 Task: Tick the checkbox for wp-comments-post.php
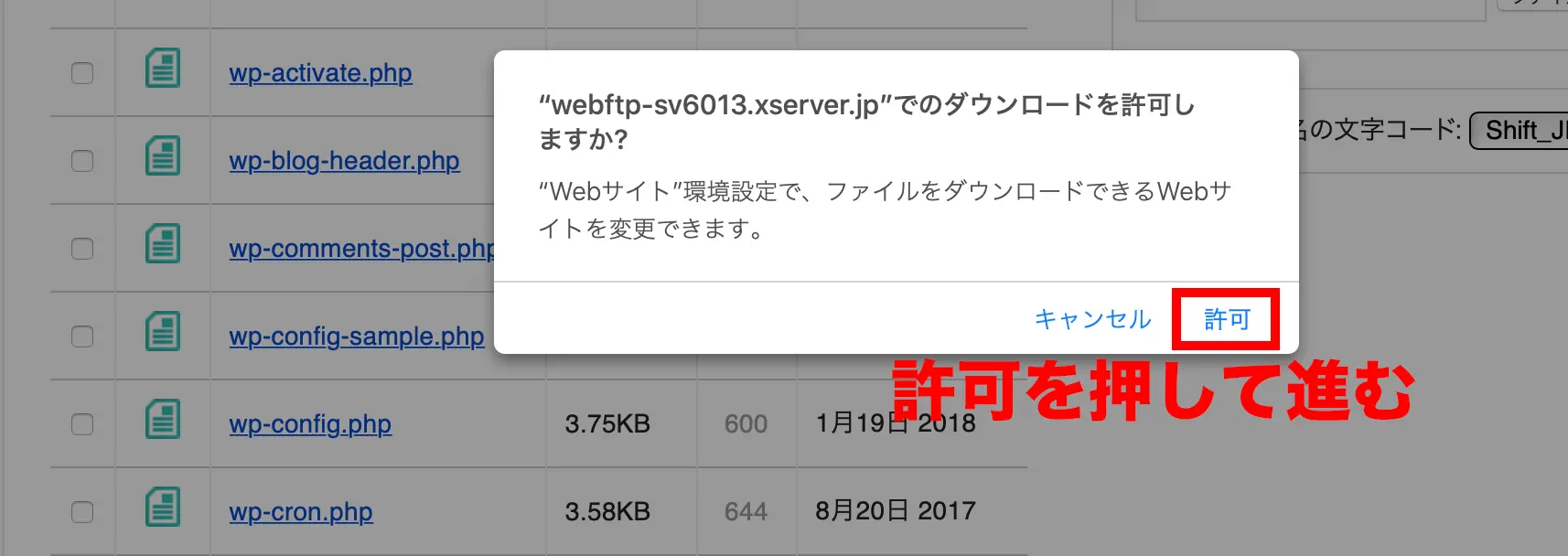click(x=82, y=249)
